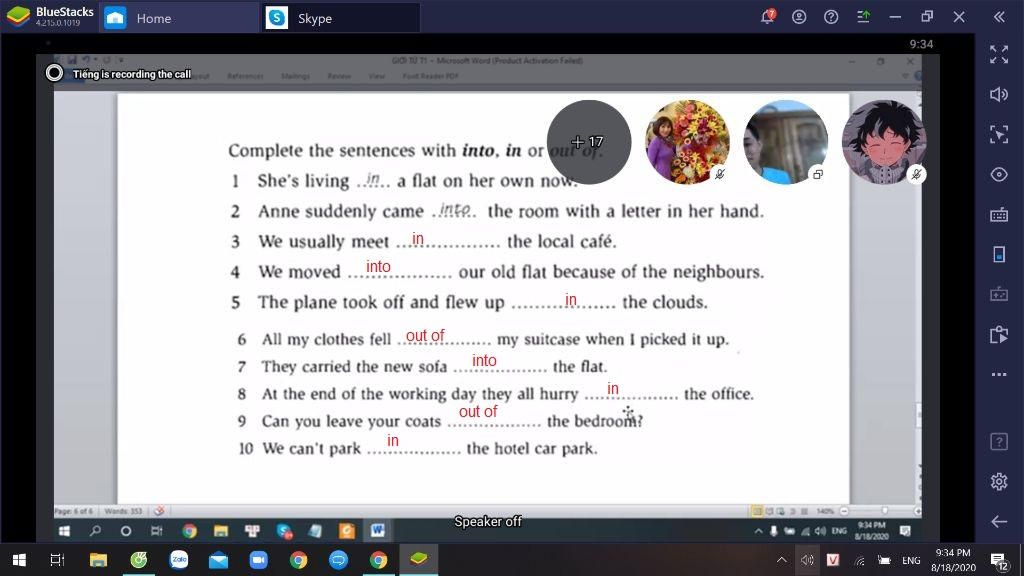Screen dimensions: 1024x576
Task: Select the flower bouquet participant avatar
Action: point(687,142)
